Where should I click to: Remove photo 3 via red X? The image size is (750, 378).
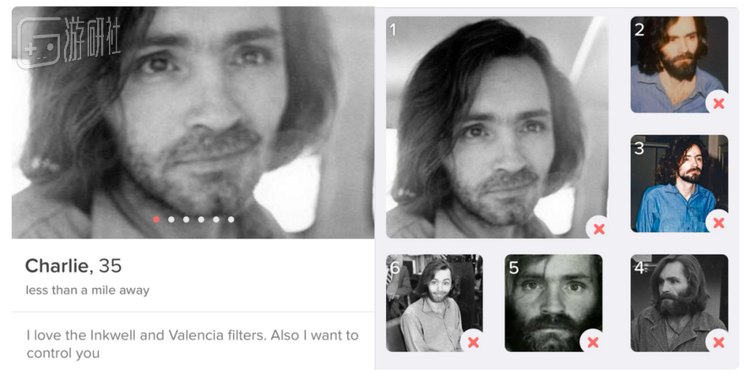pyautogui.click(x=718, y=222)
